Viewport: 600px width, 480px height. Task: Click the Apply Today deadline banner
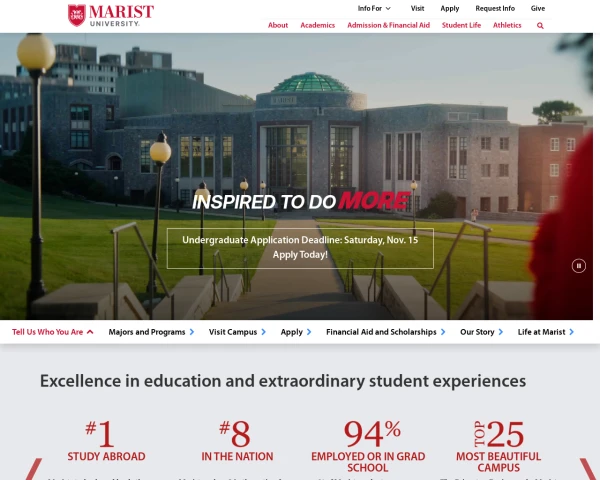click(x=300, y=248)
